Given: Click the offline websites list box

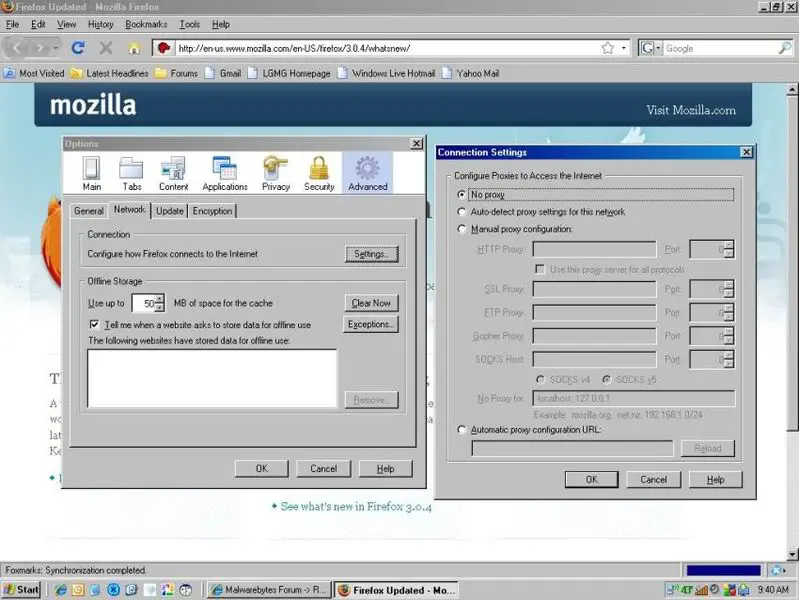Looking at the screenshot, I should pyautogui.click(x=212, y=378).
